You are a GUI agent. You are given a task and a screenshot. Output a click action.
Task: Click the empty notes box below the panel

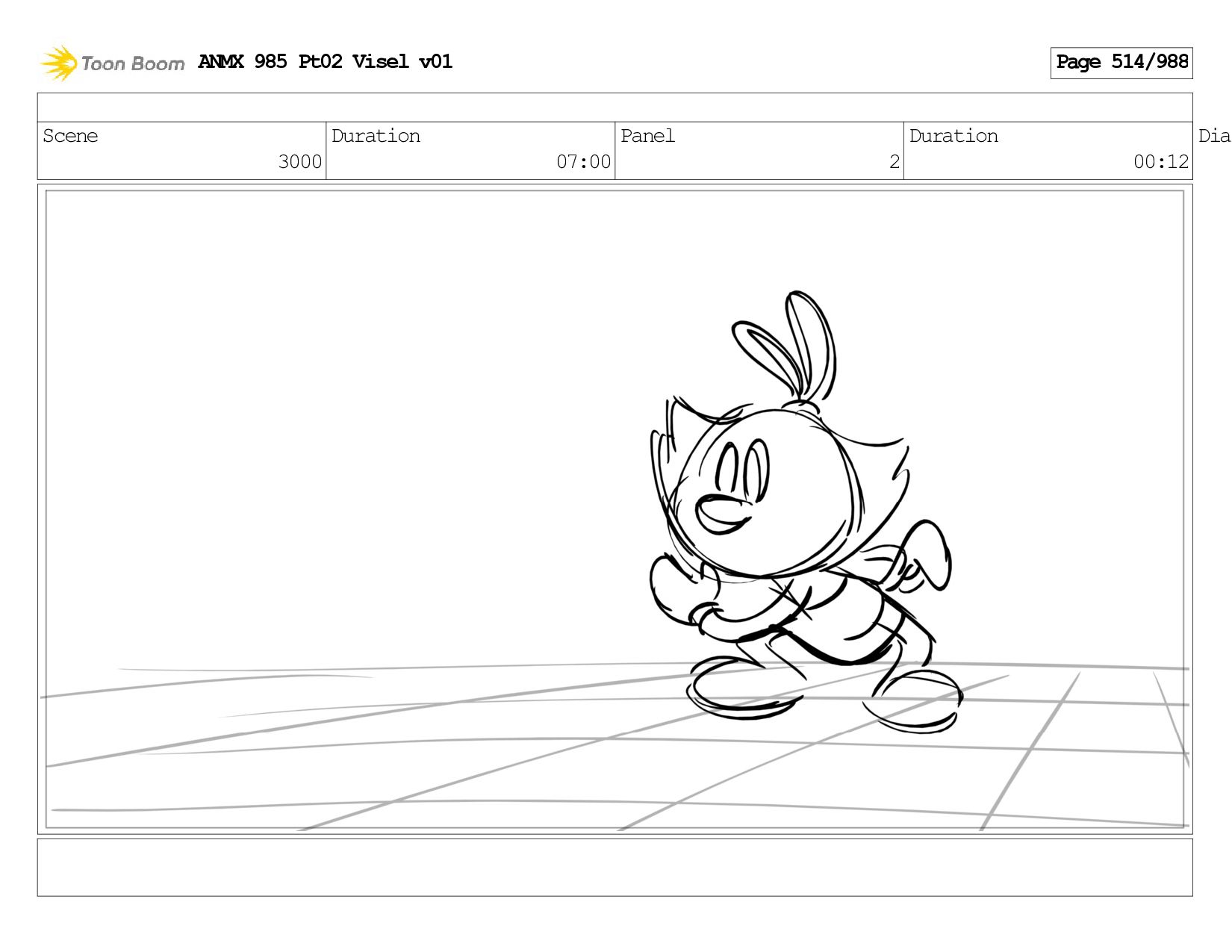(x=615, y=867)
